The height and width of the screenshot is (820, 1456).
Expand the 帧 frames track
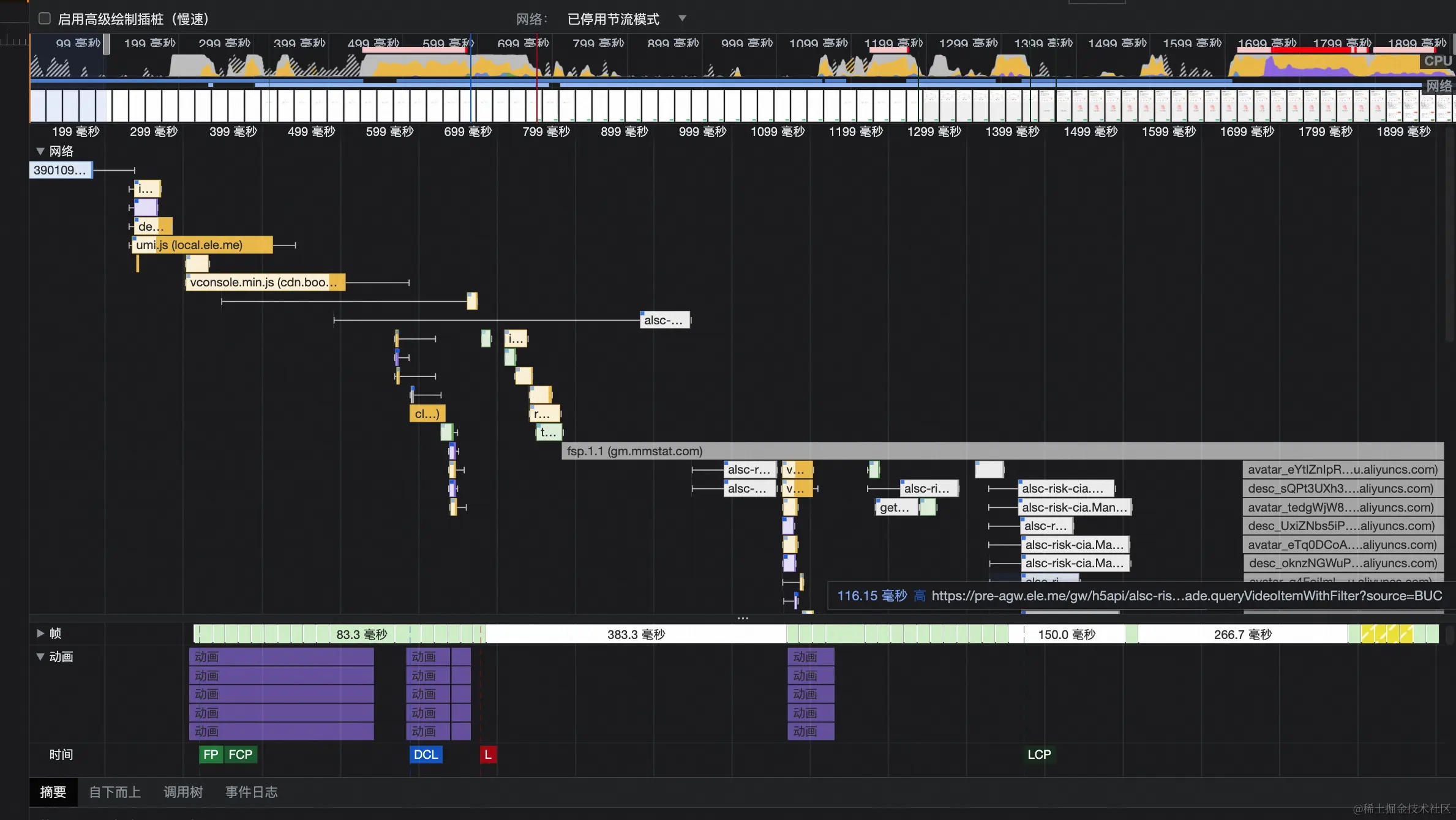click(x=40, y=633)
